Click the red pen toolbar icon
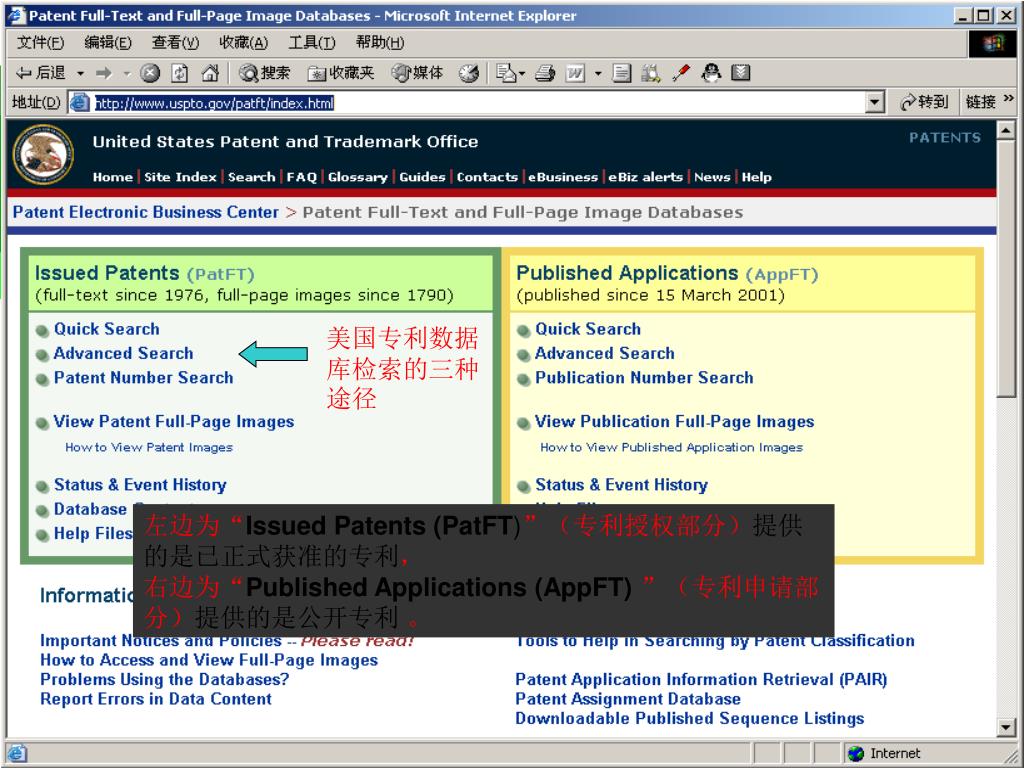The image size is (1024, 768). coord(681,72)
